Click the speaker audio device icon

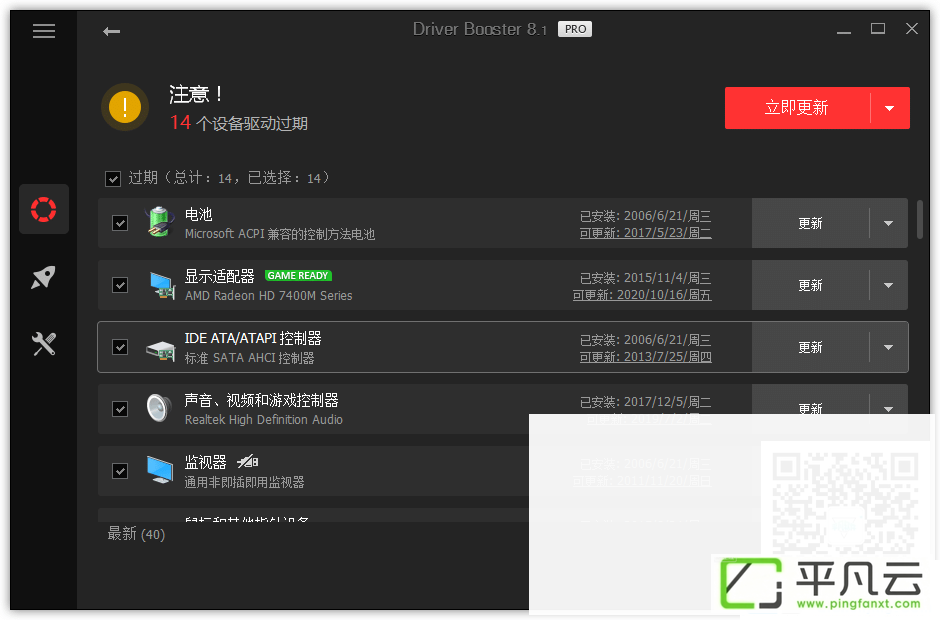159,408
